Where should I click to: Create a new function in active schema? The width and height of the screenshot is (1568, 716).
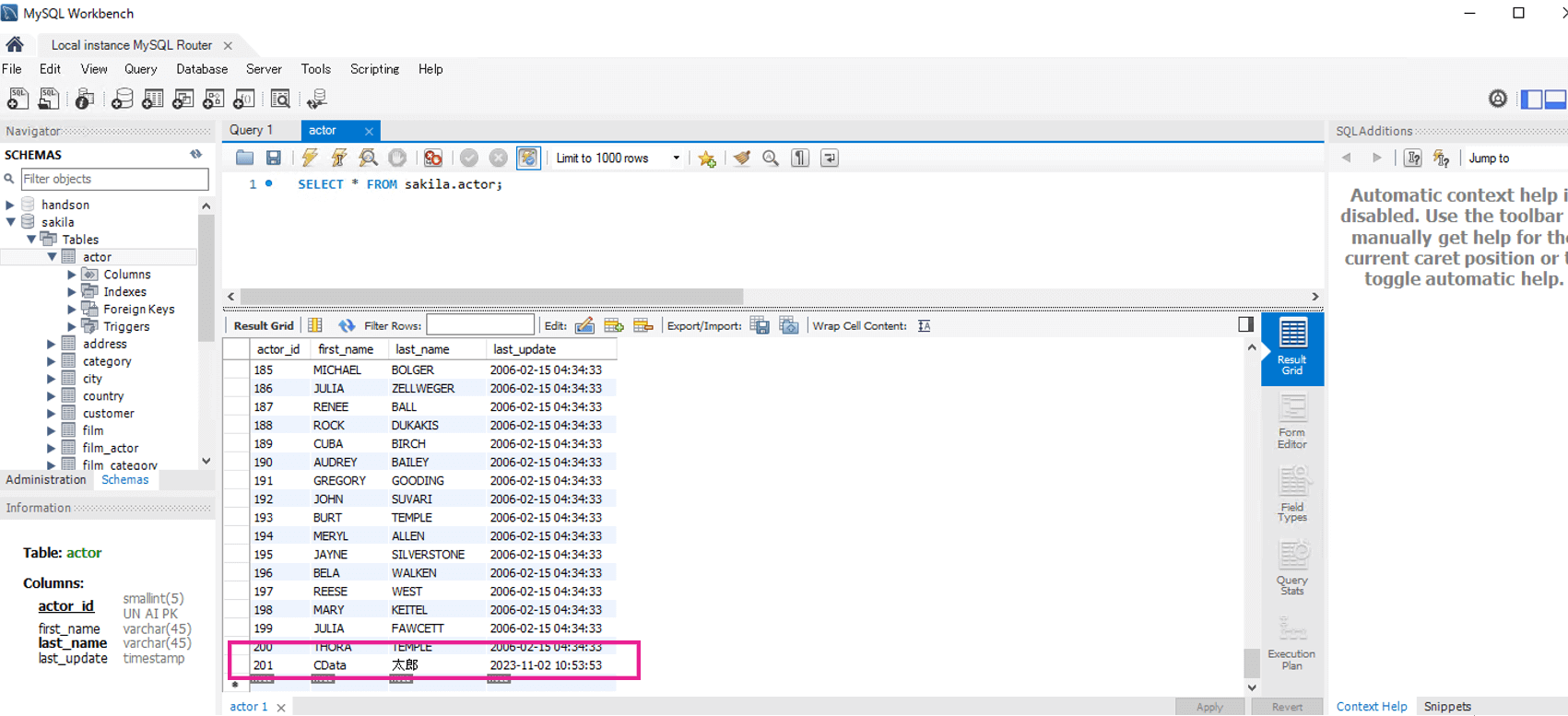pyautogui.click(x=244, y=99)
